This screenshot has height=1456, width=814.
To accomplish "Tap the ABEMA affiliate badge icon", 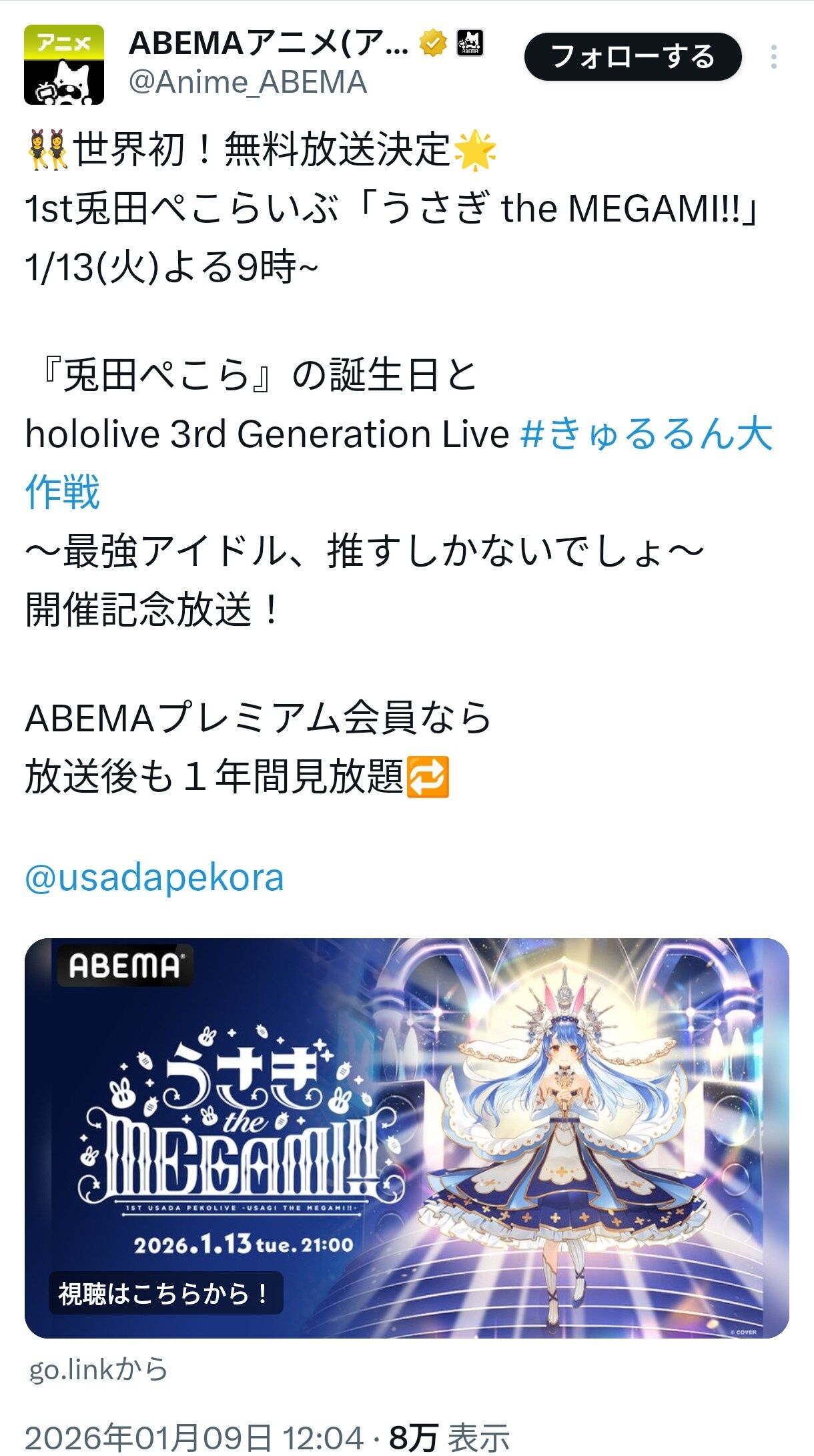I will tap(470, 43).
